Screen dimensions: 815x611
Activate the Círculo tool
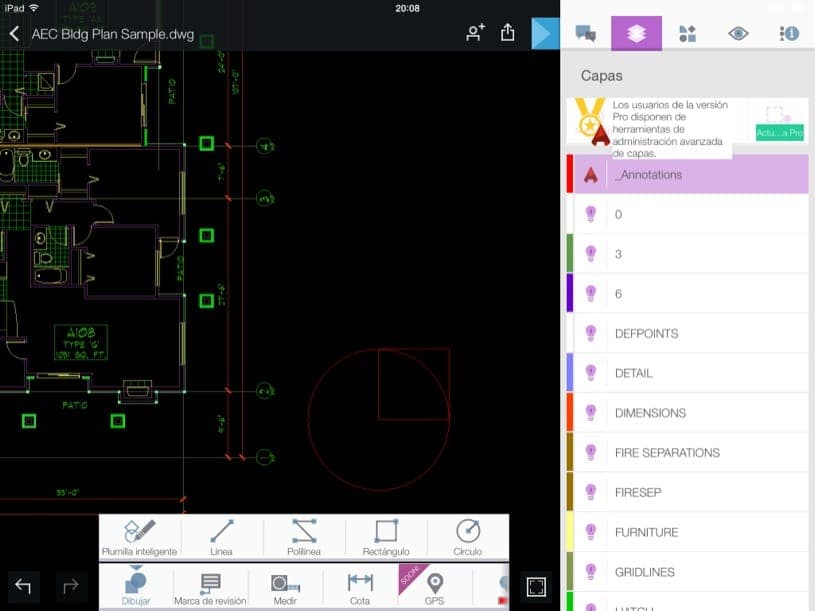click(467, 537)
